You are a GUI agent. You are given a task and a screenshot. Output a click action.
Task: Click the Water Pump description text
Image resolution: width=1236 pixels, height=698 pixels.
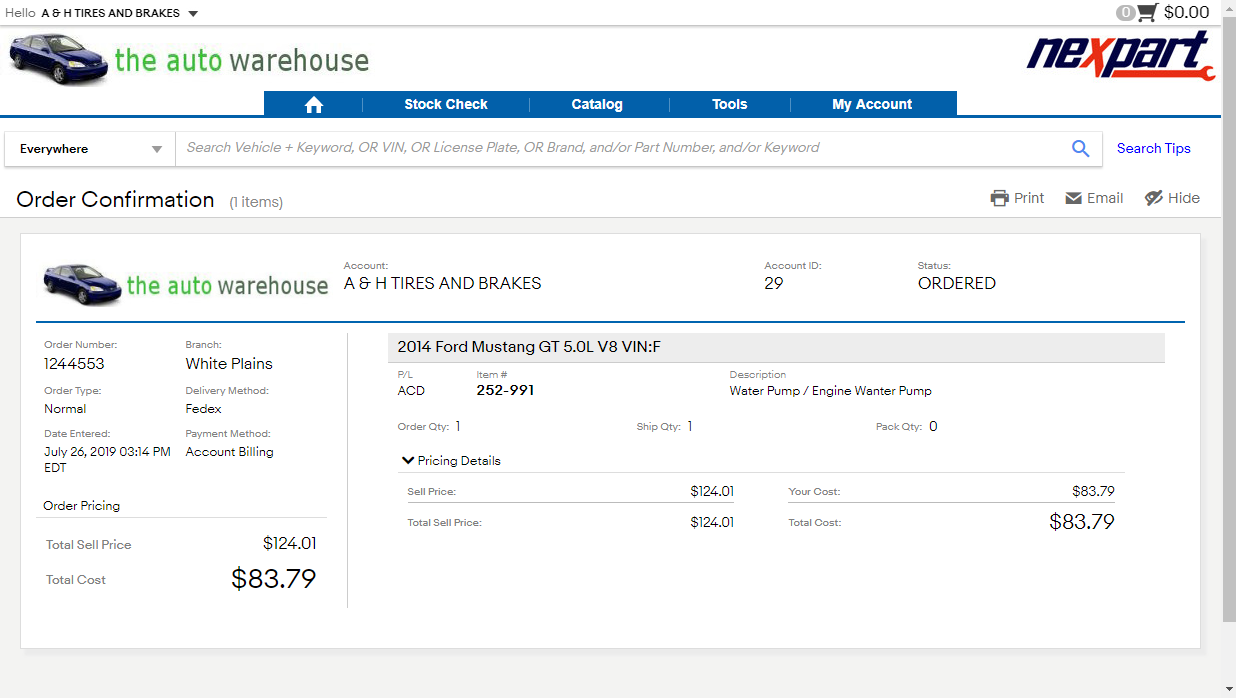click(831, 391)
